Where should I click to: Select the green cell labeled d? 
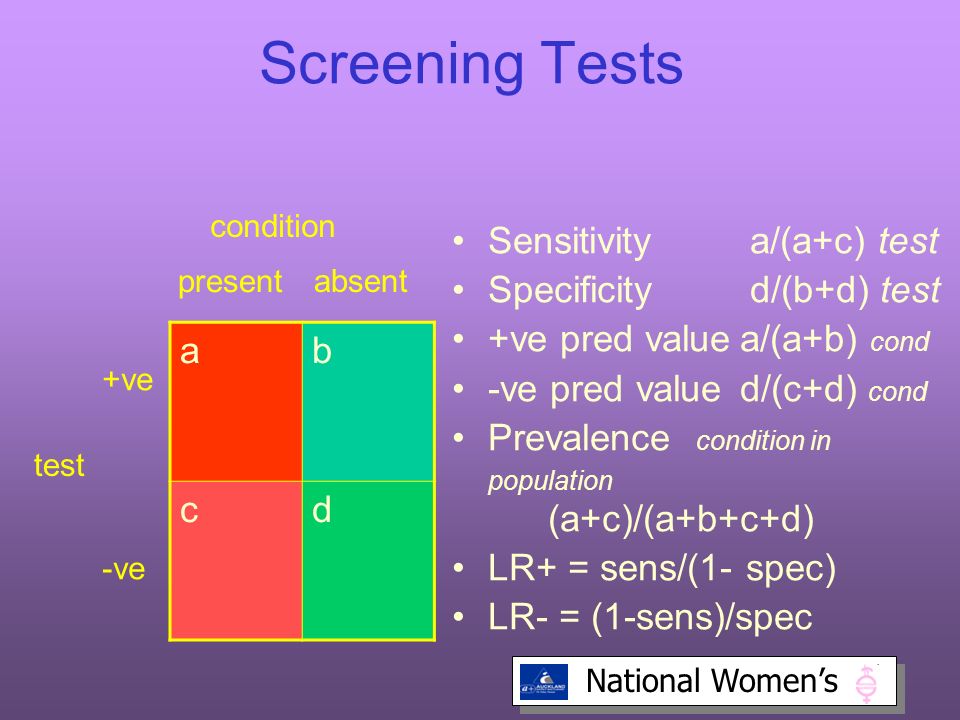[x=368, y=560]
